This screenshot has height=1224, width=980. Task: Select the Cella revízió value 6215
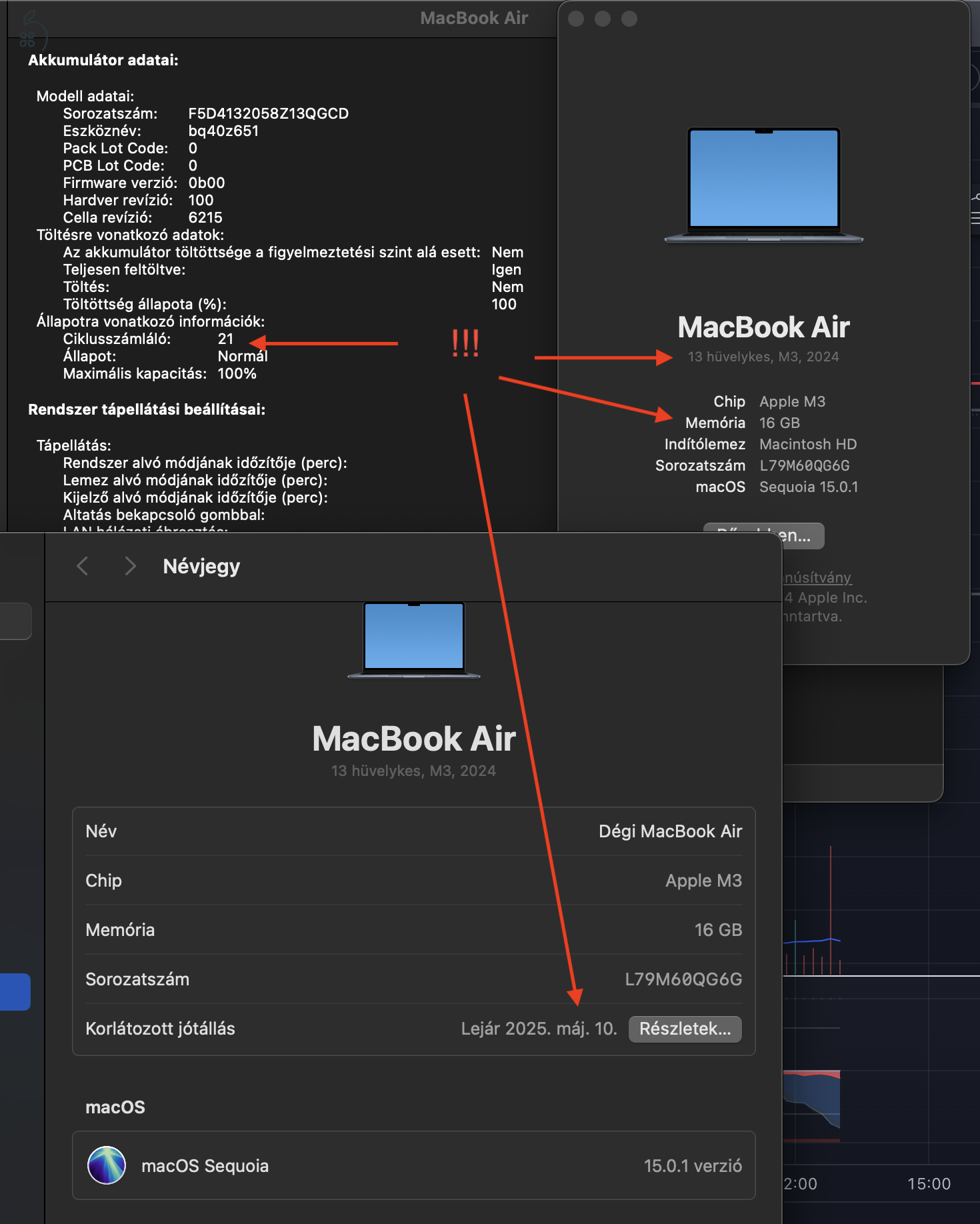tap(205, 217)
